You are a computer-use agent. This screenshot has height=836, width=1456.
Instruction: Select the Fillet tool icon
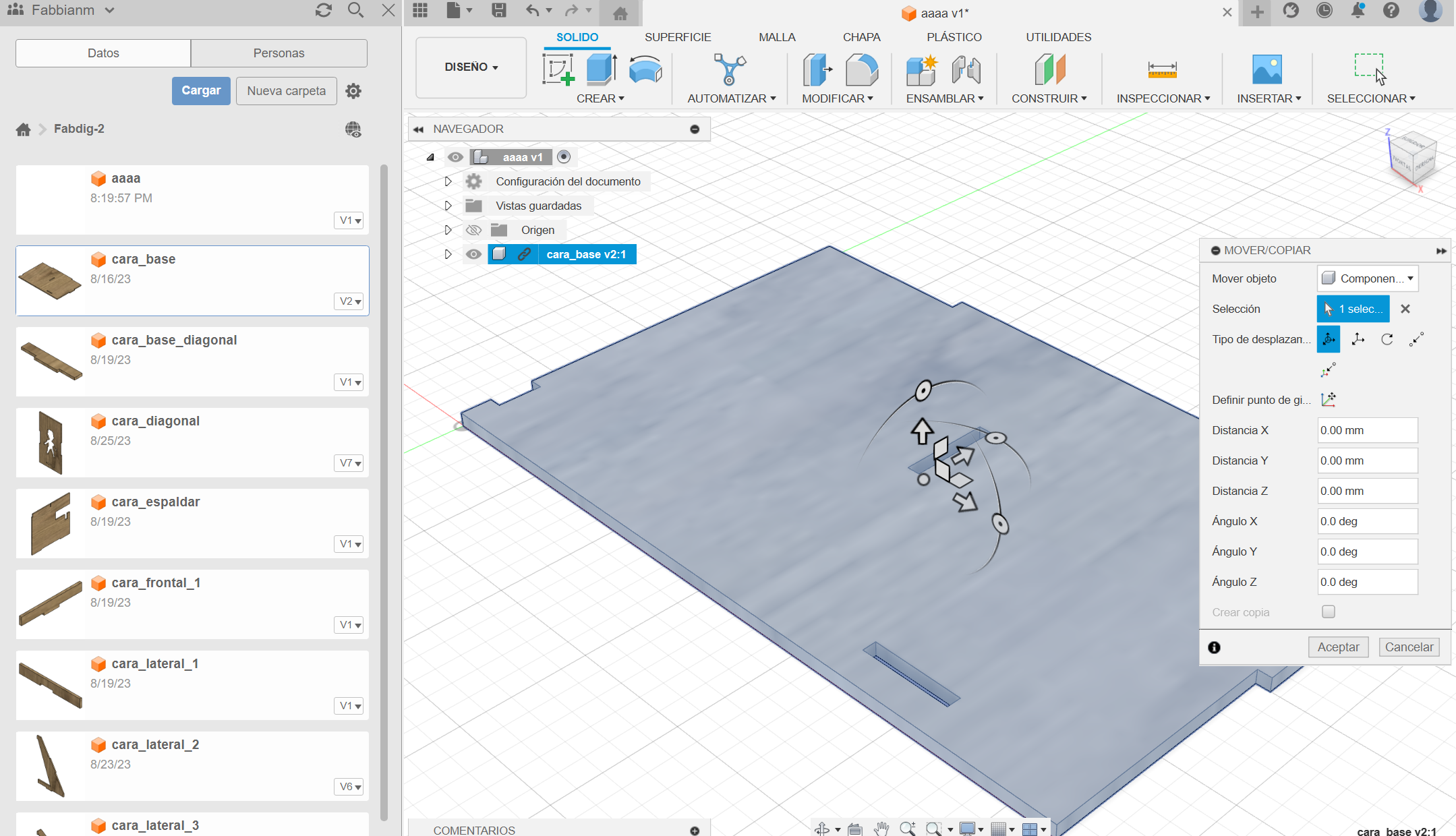pyautogui.click(x=861, y=70)
